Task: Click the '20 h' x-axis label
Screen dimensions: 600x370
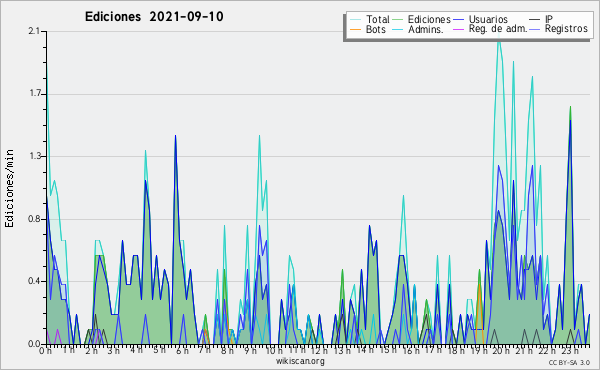Action: click(501, 350)
